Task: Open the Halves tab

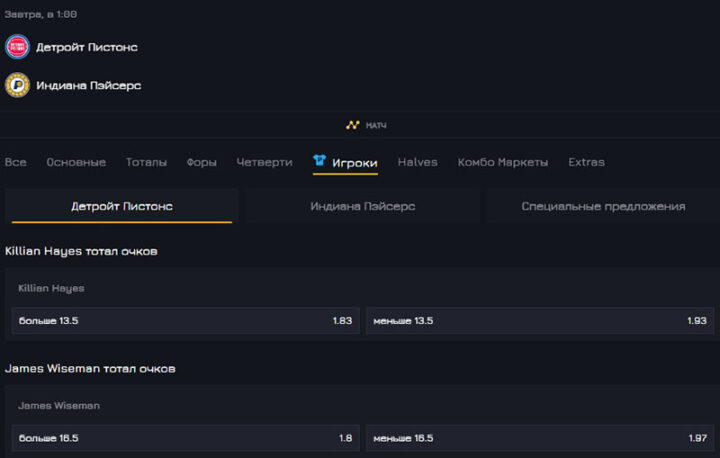Action: [417, 162]
